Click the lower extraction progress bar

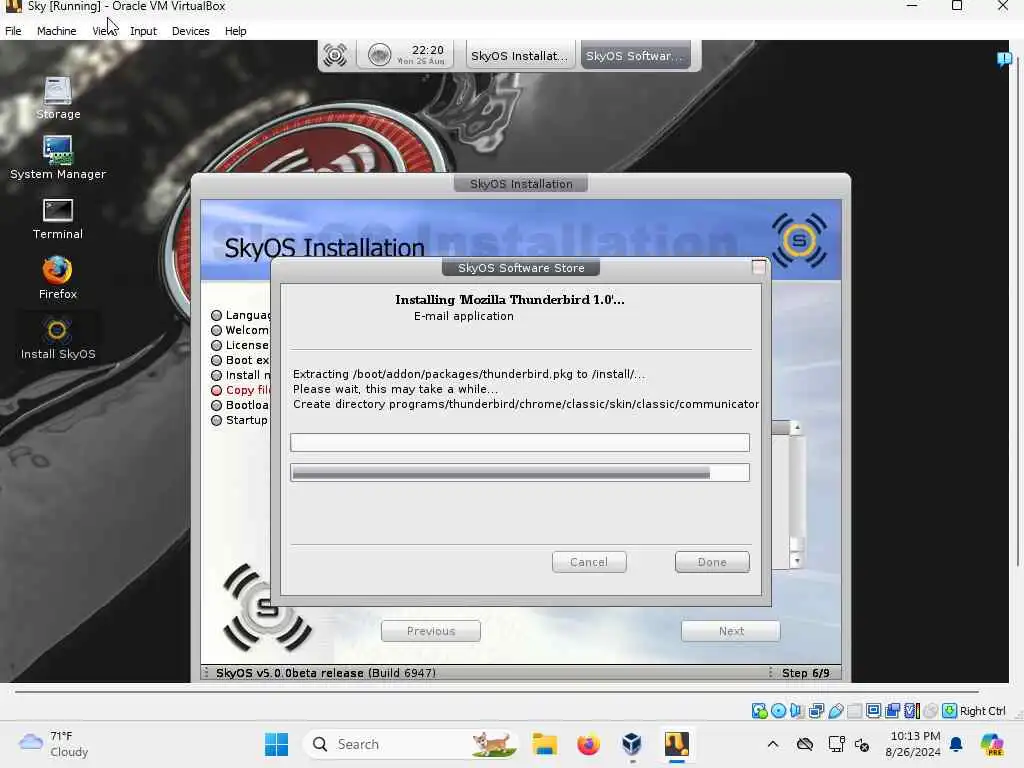(520, 473)
